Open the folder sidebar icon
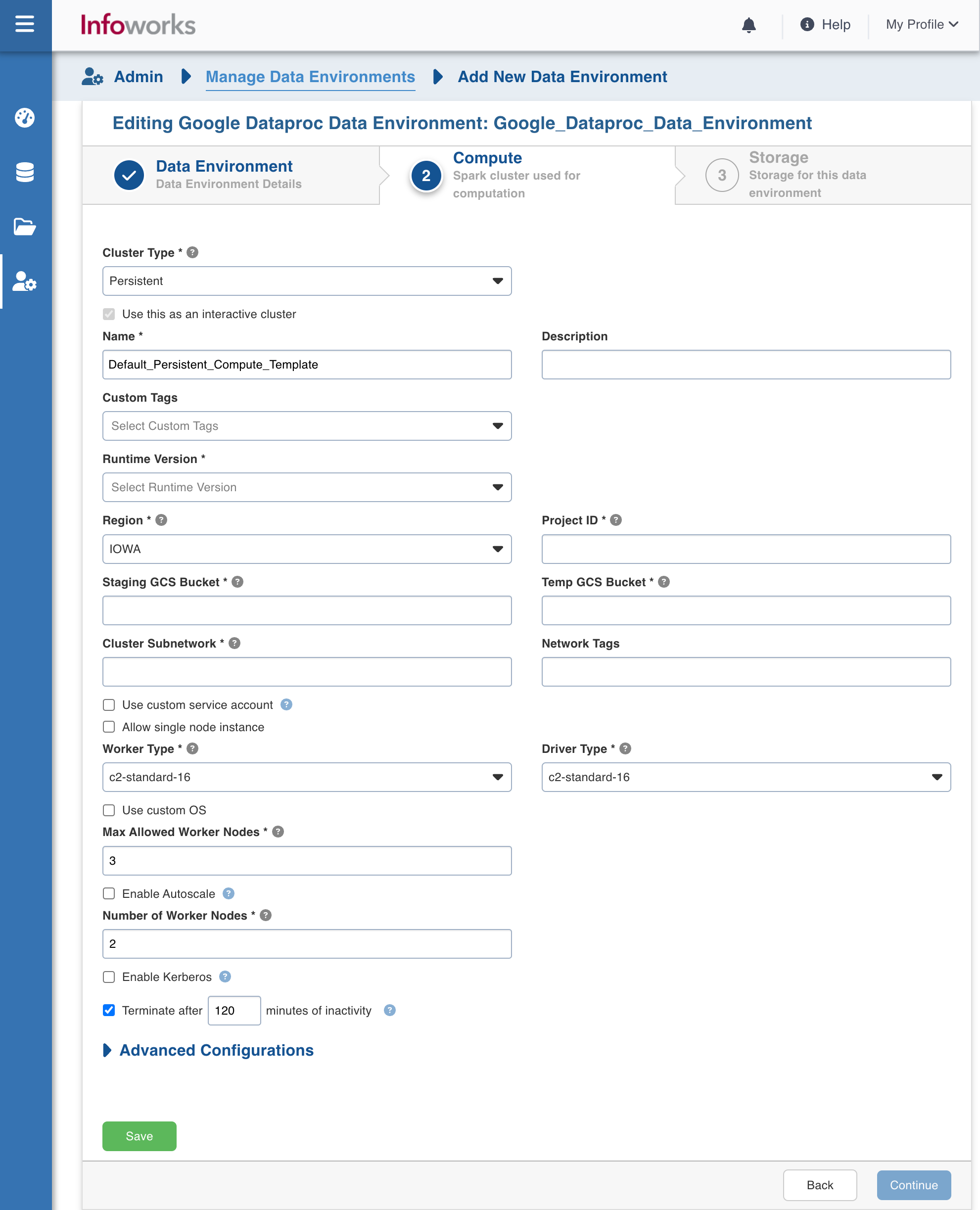The height and width of the screenshot is (1210, 980). (x=25, y=227)
